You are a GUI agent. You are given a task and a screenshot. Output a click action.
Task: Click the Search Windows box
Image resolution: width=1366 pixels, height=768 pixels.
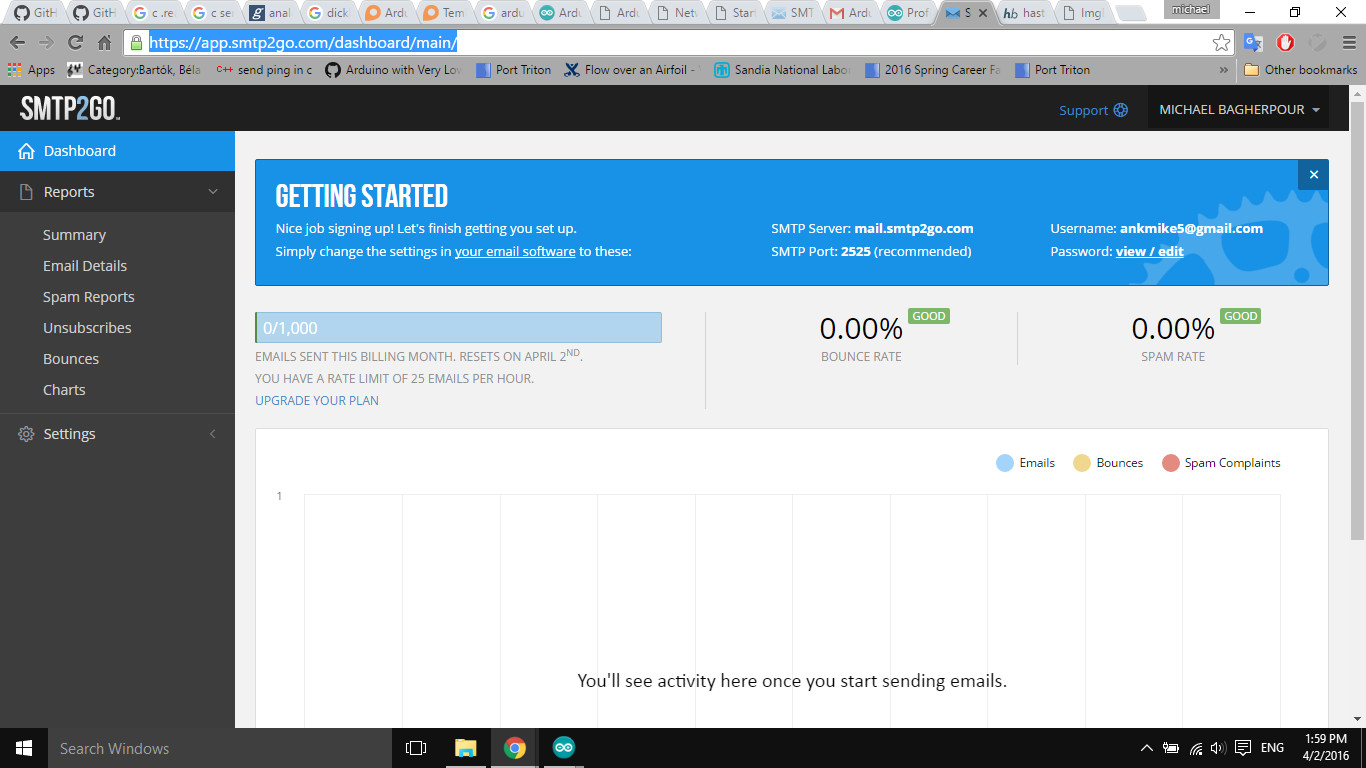tap(220, 748)
